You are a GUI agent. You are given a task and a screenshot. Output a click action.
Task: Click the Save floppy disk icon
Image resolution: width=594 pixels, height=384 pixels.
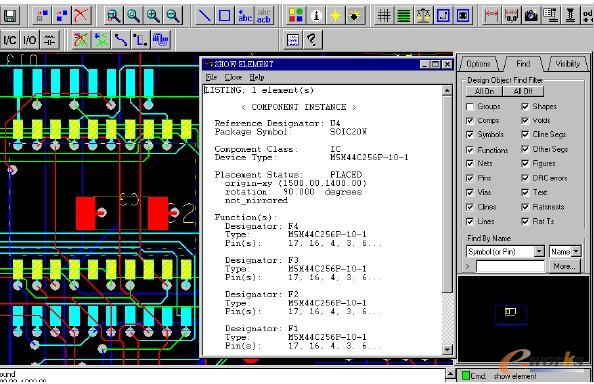tap(9, 16)
